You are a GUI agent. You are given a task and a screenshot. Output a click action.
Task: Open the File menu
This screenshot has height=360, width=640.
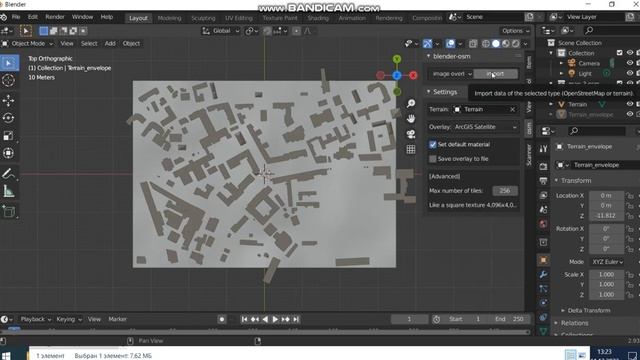[16, 17]
